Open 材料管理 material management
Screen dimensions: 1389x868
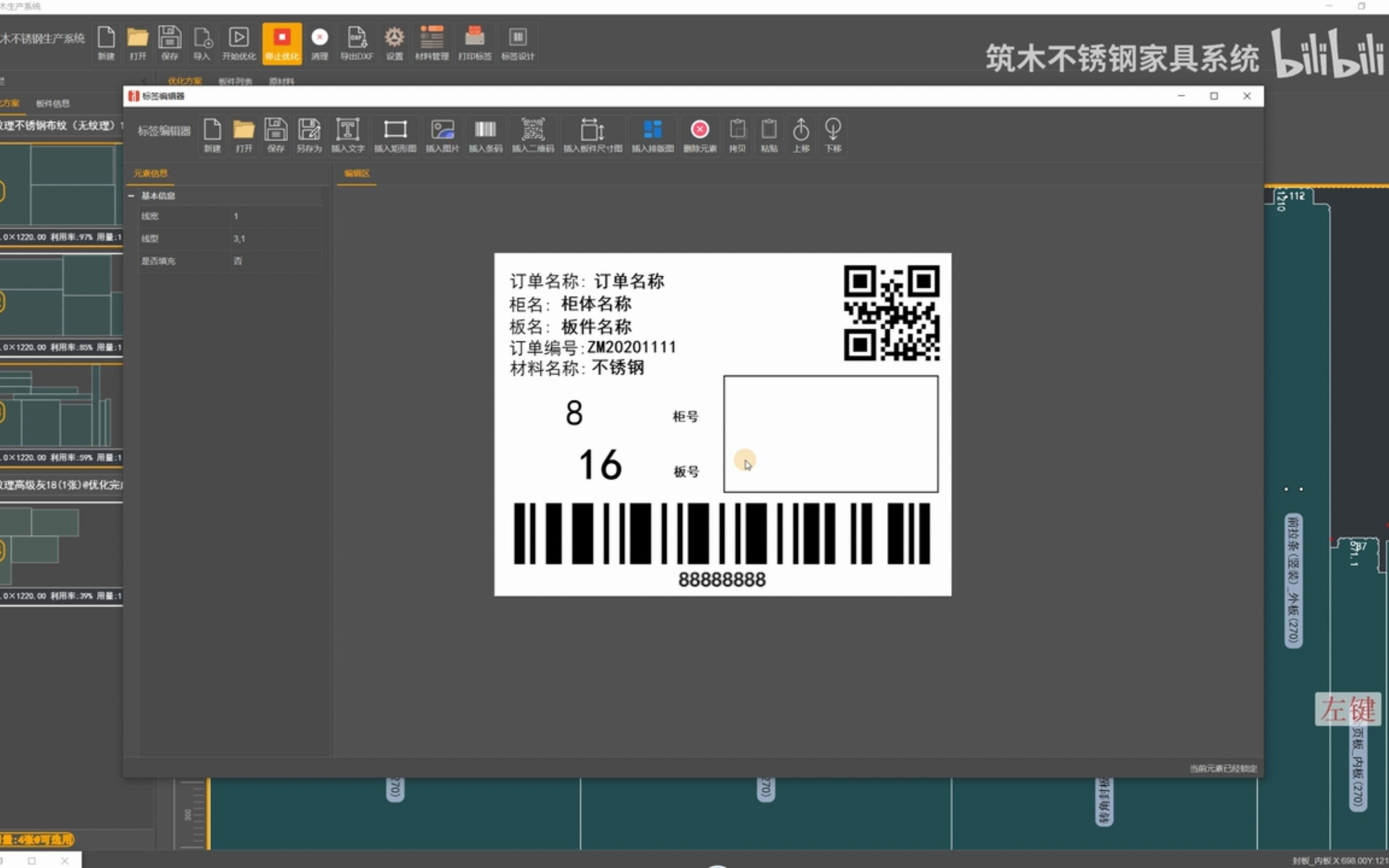[x=432, y=43]
